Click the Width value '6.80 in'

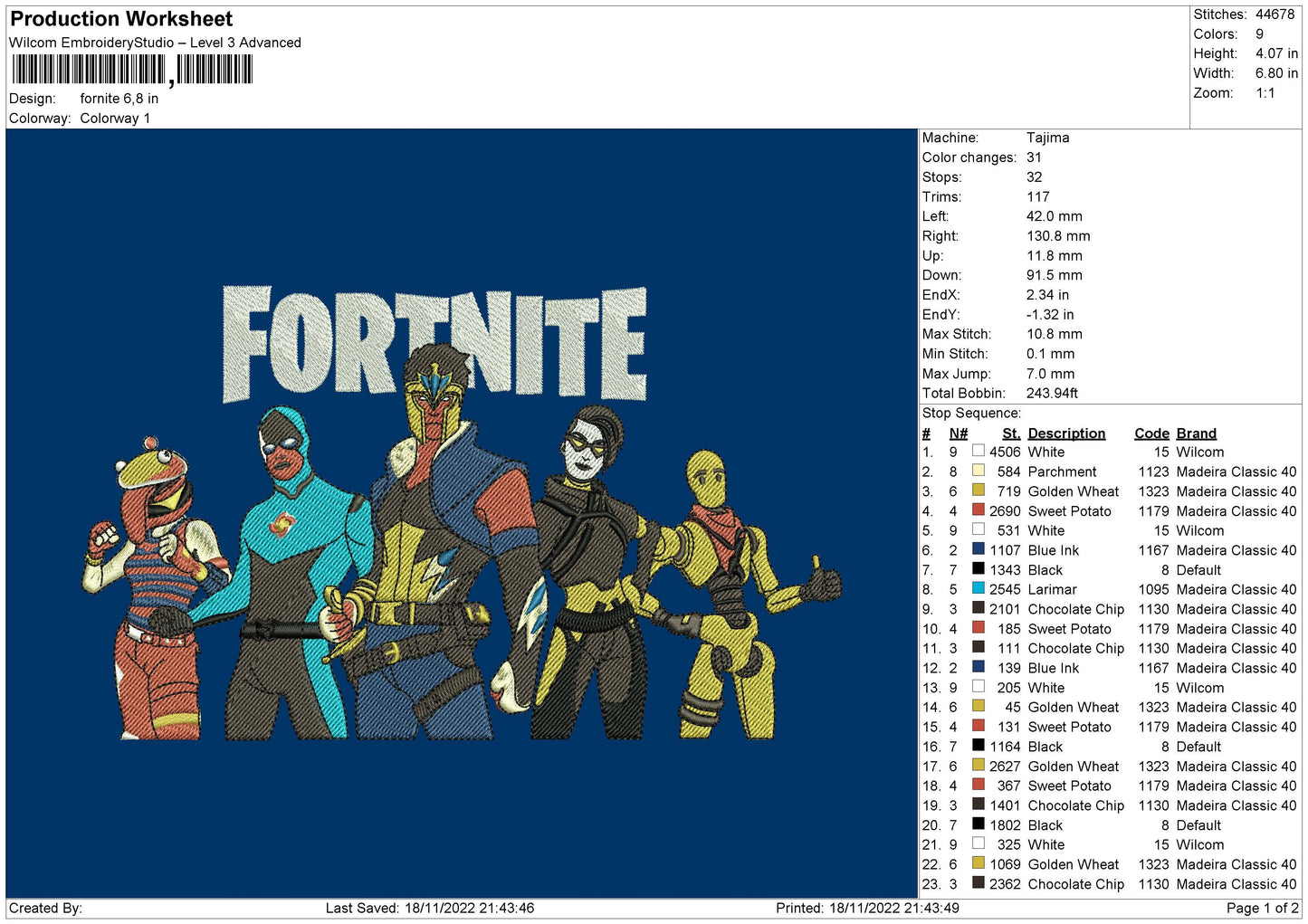1276,73
